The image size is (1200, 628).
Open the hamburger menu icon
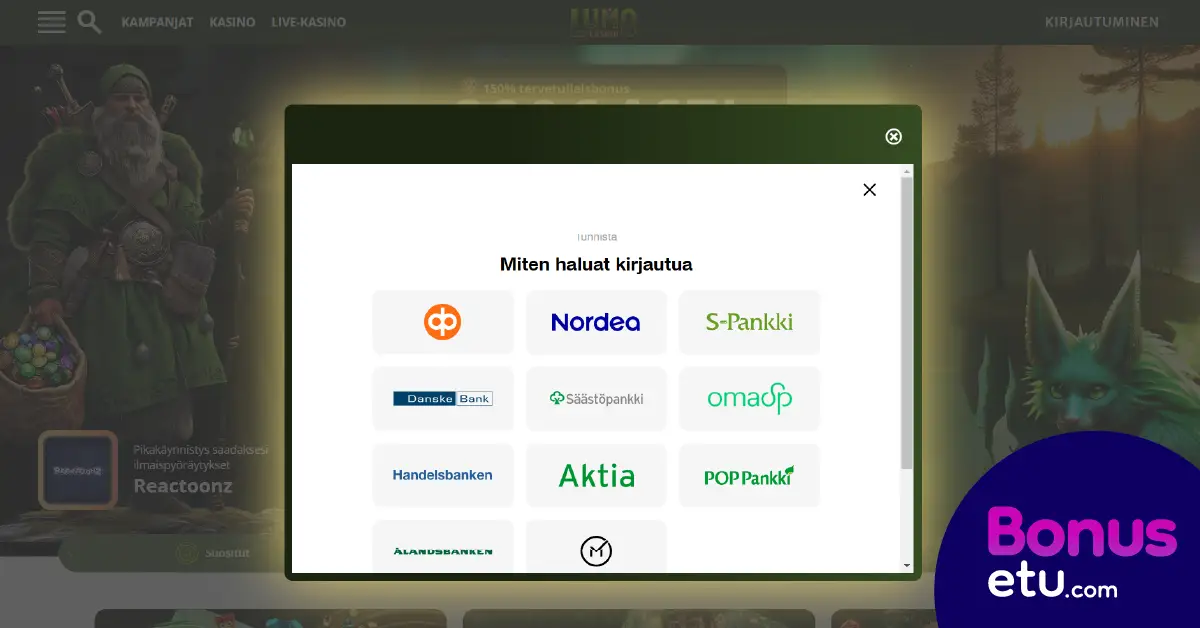(51, 22)
